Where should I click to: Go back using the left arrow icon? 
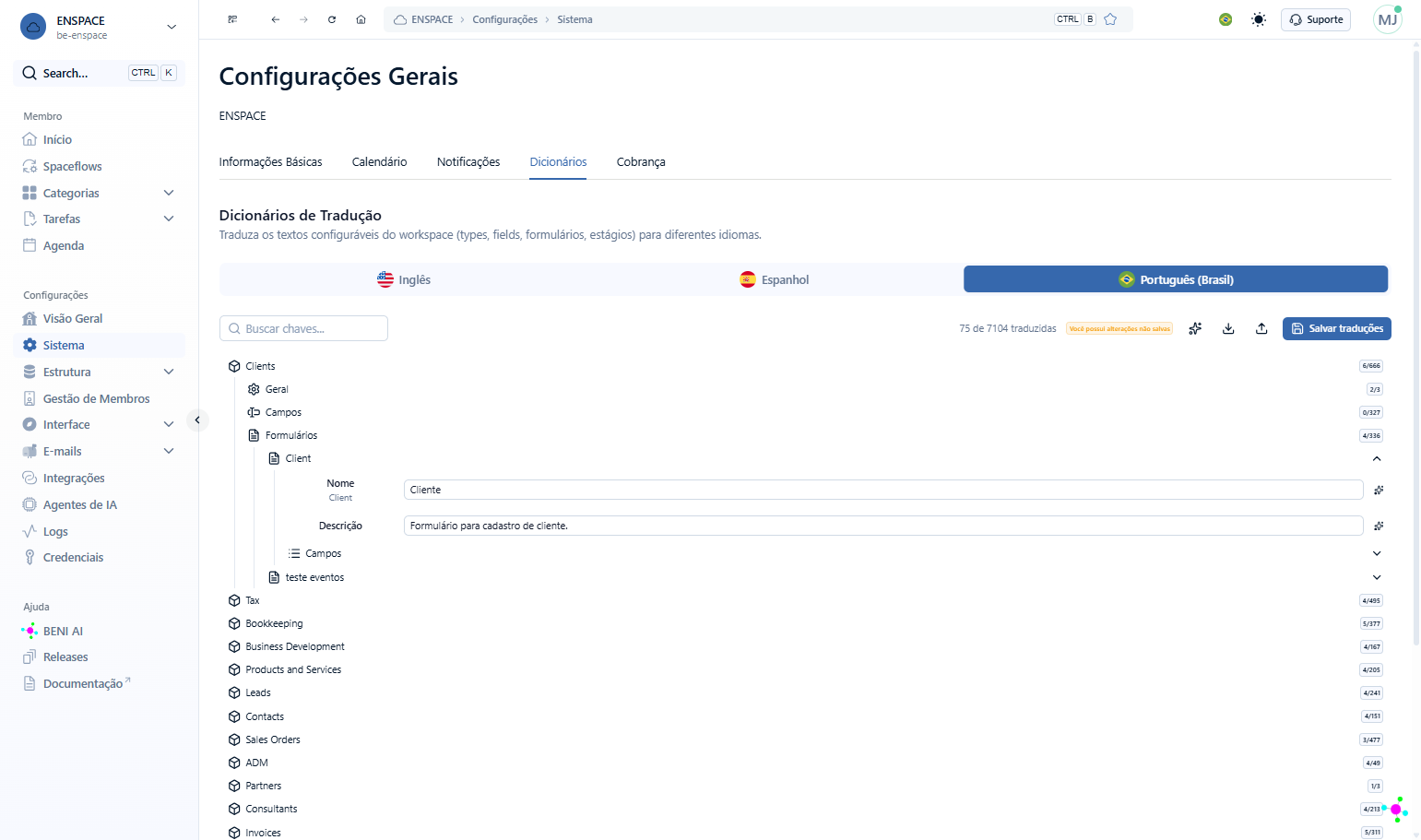275,19
